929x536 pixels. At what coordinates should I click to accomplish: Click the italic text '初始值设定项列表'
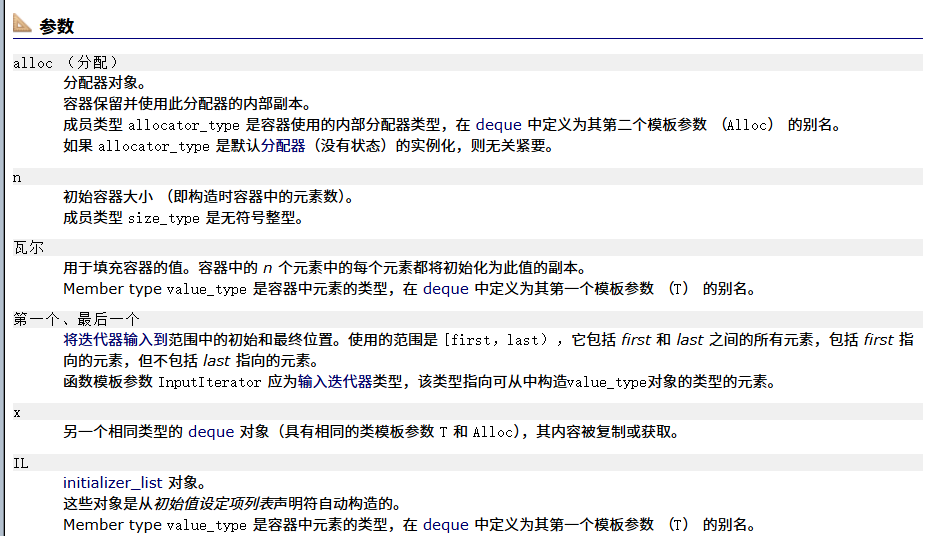click(213, 504)
